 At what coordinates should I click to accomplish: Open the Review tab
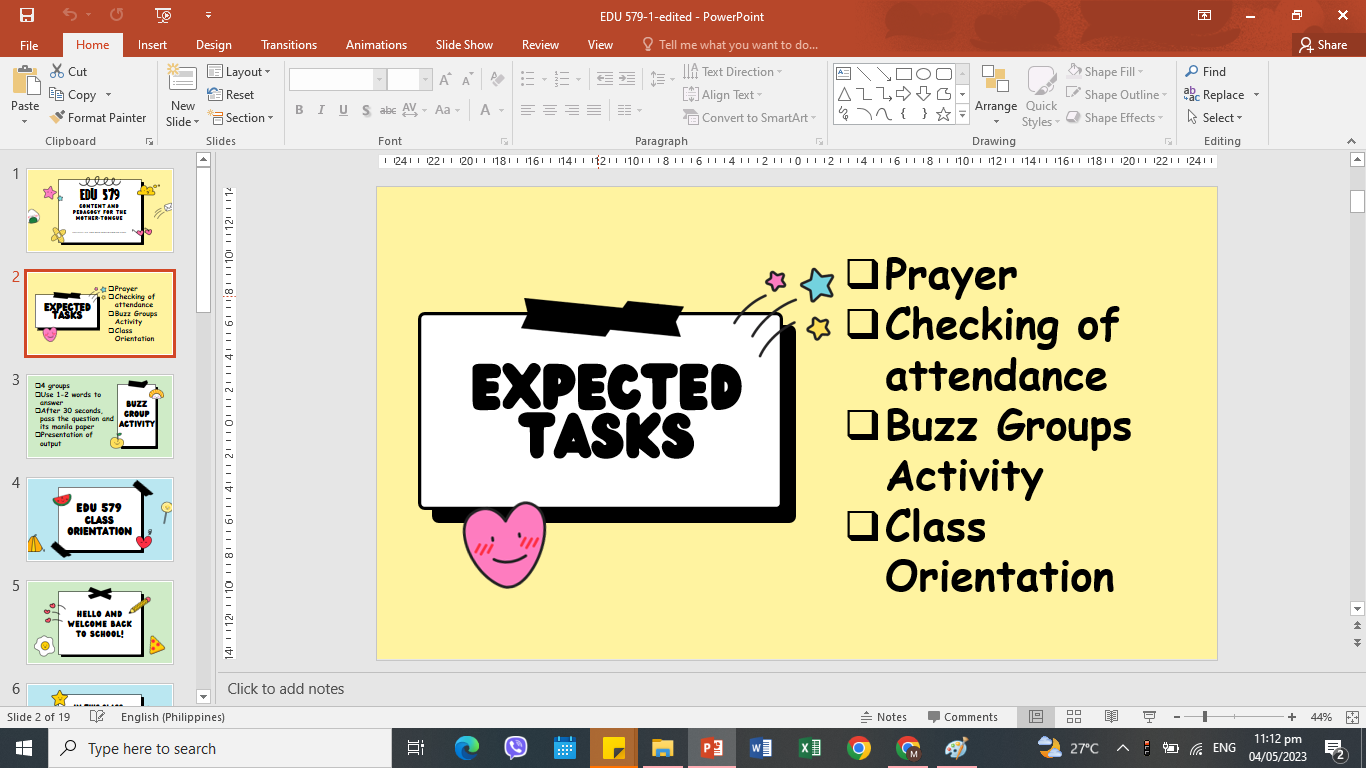540,45
